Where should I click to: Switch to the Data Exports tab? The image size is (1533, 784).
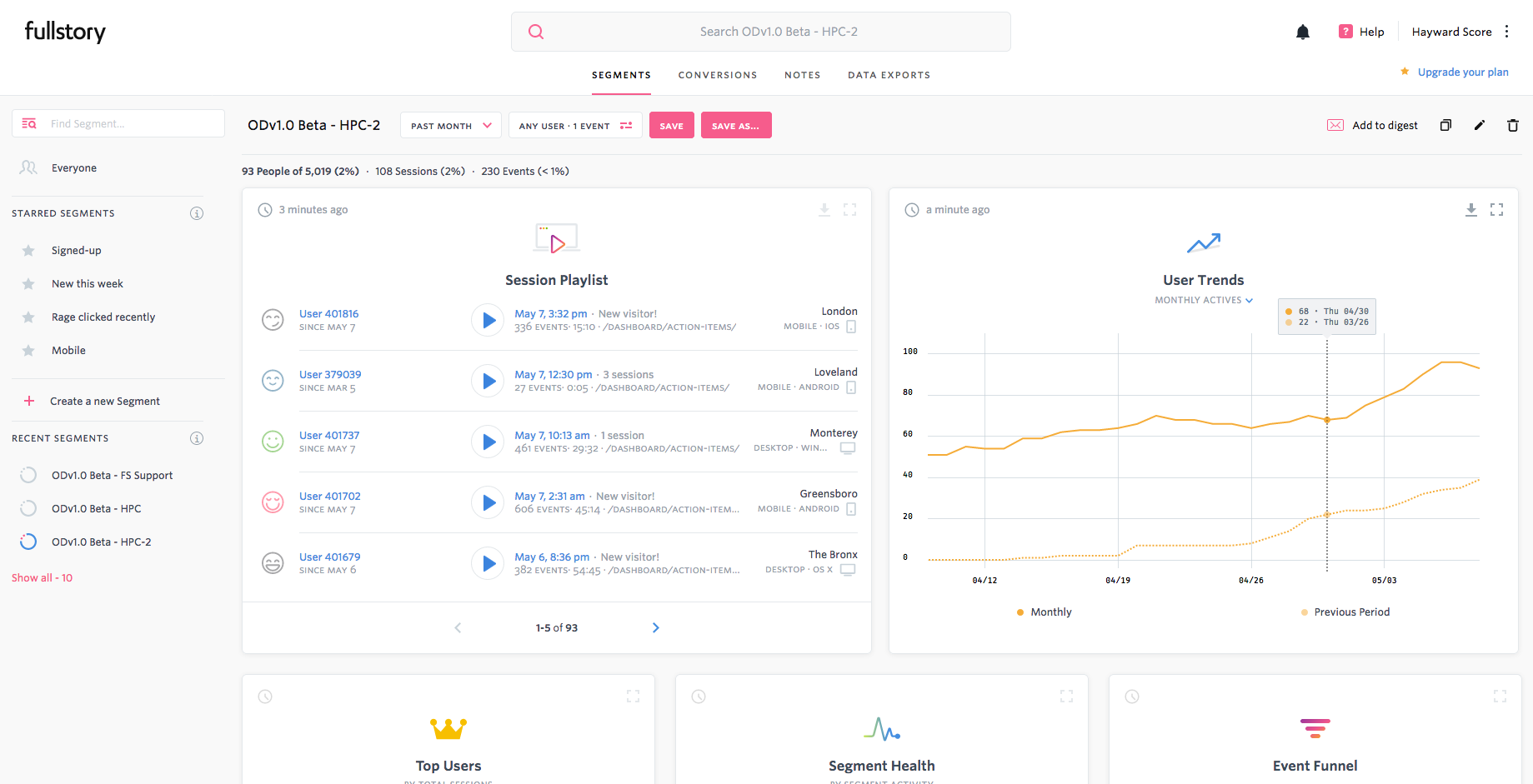889,75
